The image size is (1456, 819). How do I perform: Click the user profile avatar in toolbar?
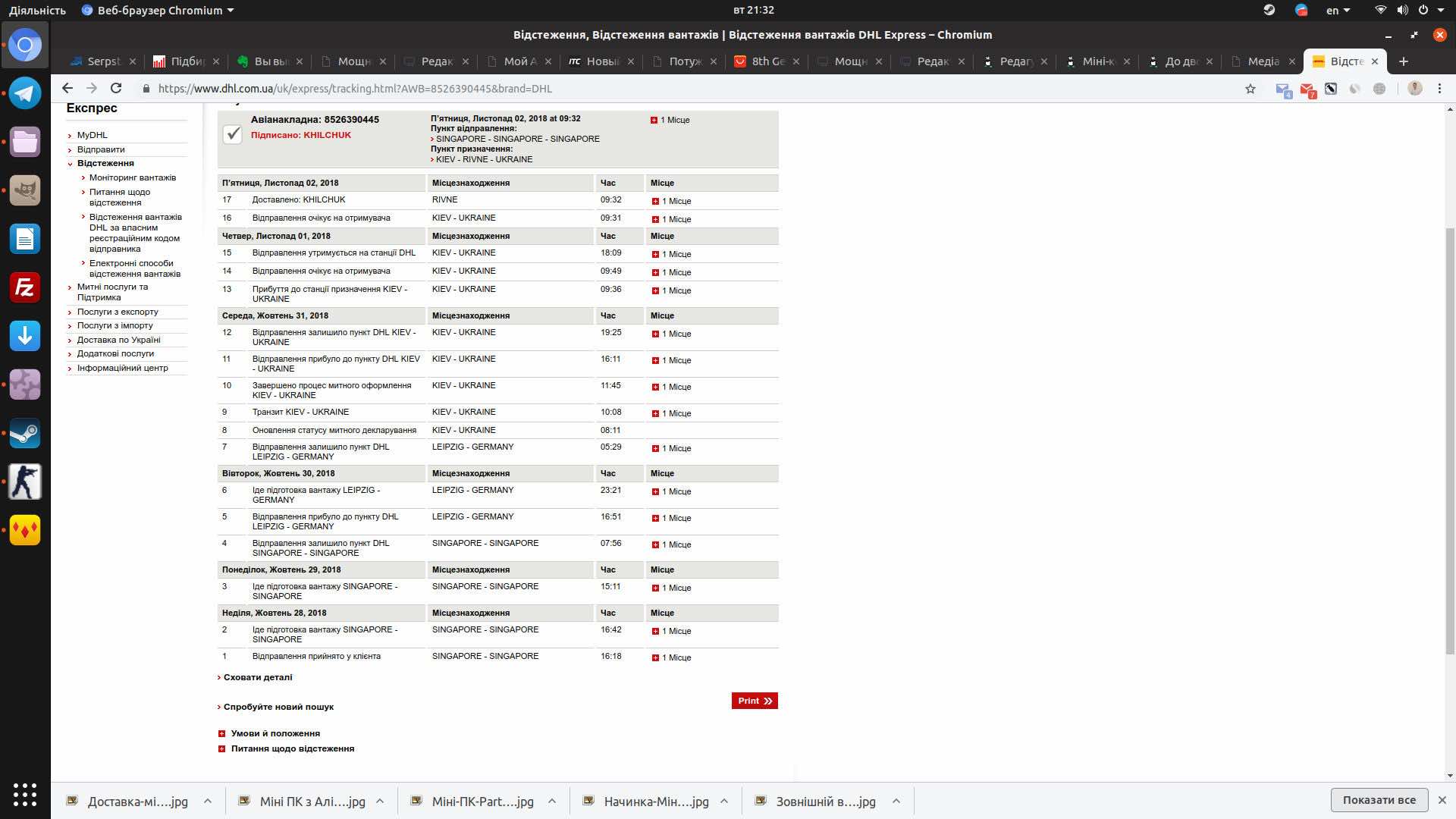click(1415, 89)
